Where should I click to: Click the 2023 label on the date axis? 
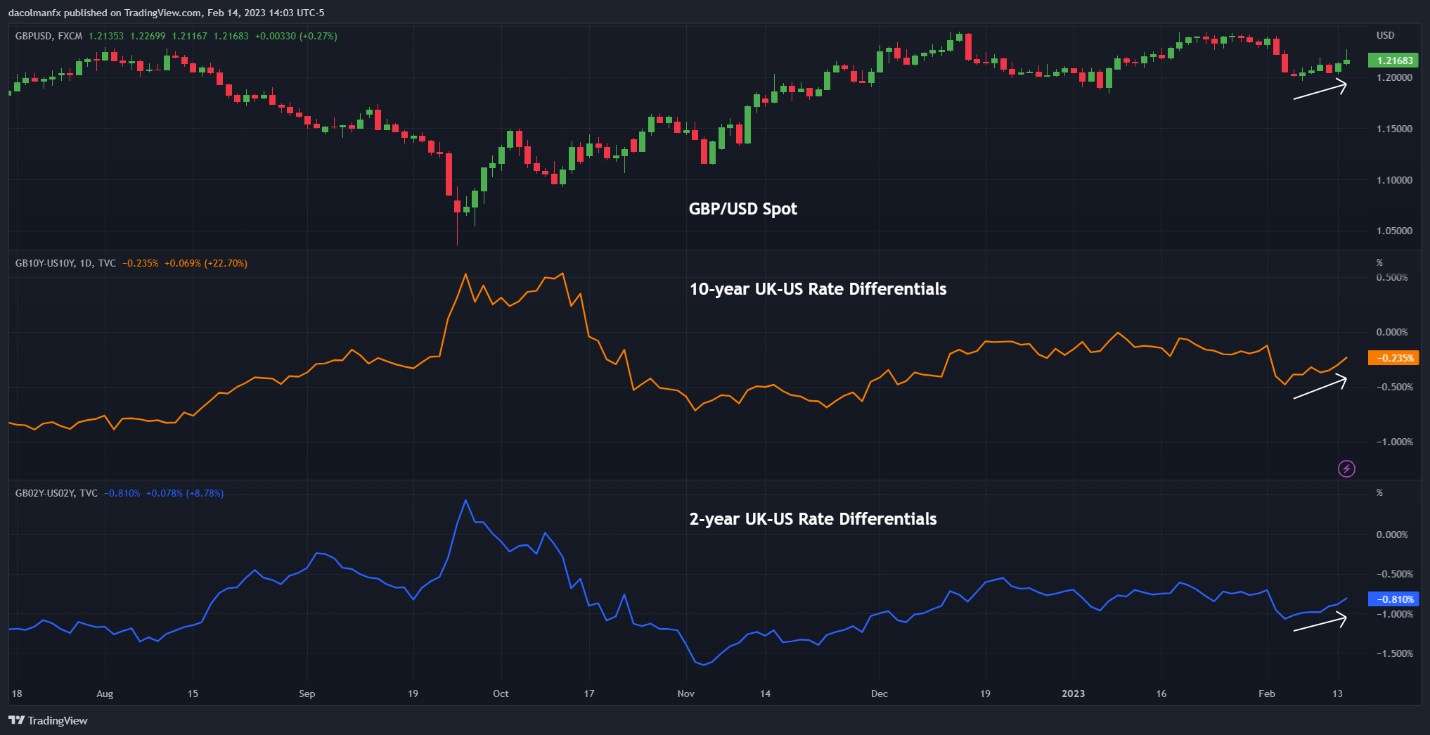click(1073, 692)
